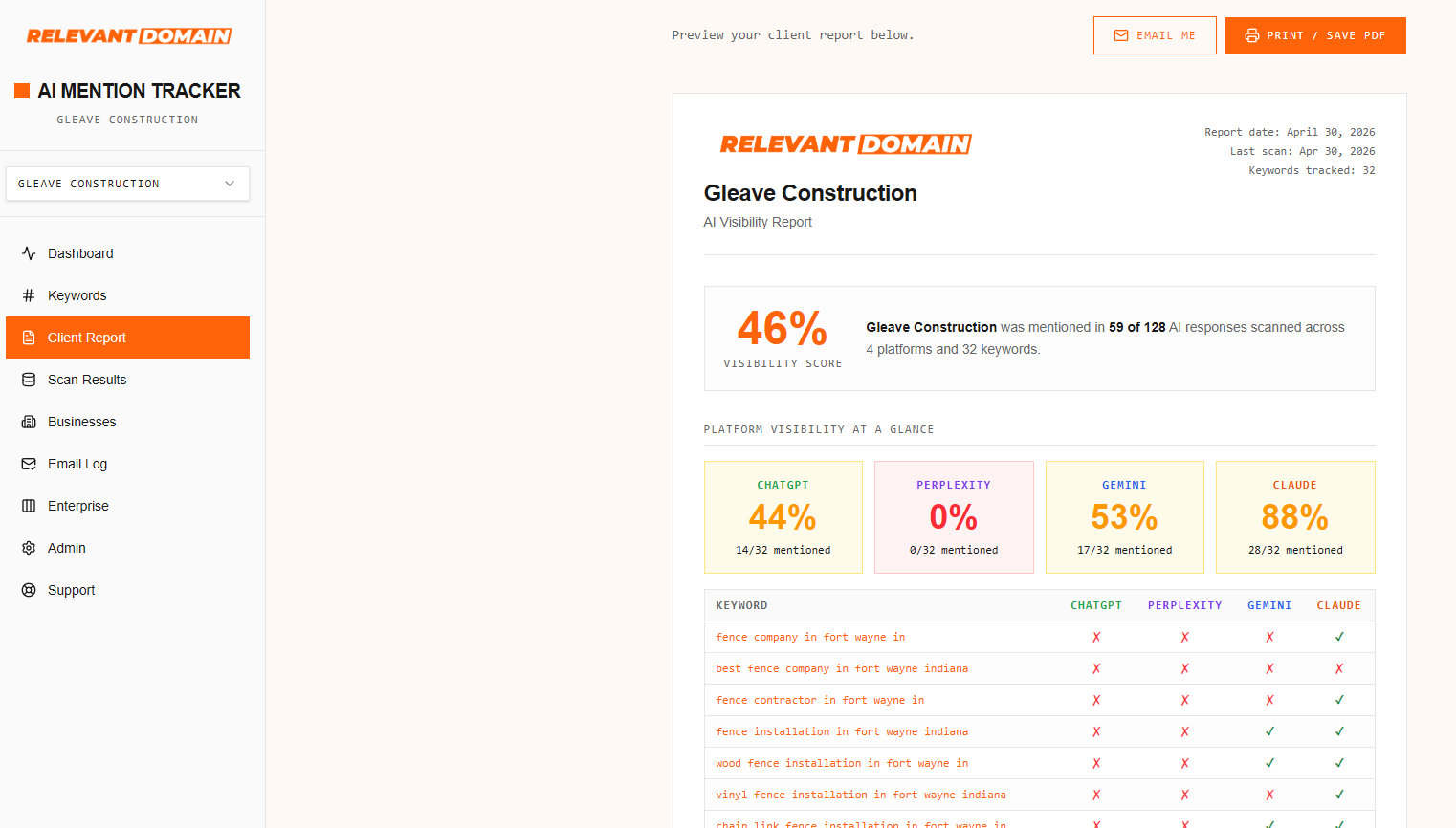Screen dimensions: 1456x828
Task: Click the Print / Save PDF button
Action: tap(1315, 35)
